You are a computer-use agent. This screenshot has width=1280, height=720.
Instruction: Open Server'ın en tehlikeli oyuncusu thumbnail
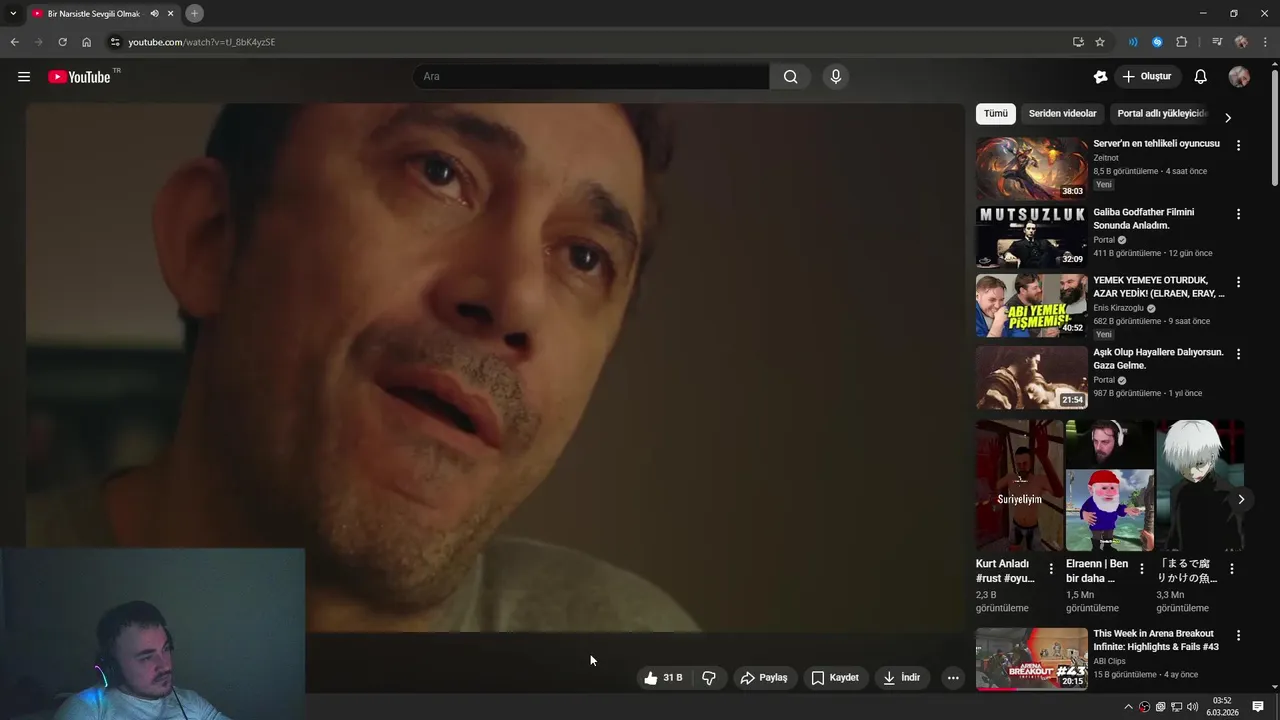(1031, 168)
